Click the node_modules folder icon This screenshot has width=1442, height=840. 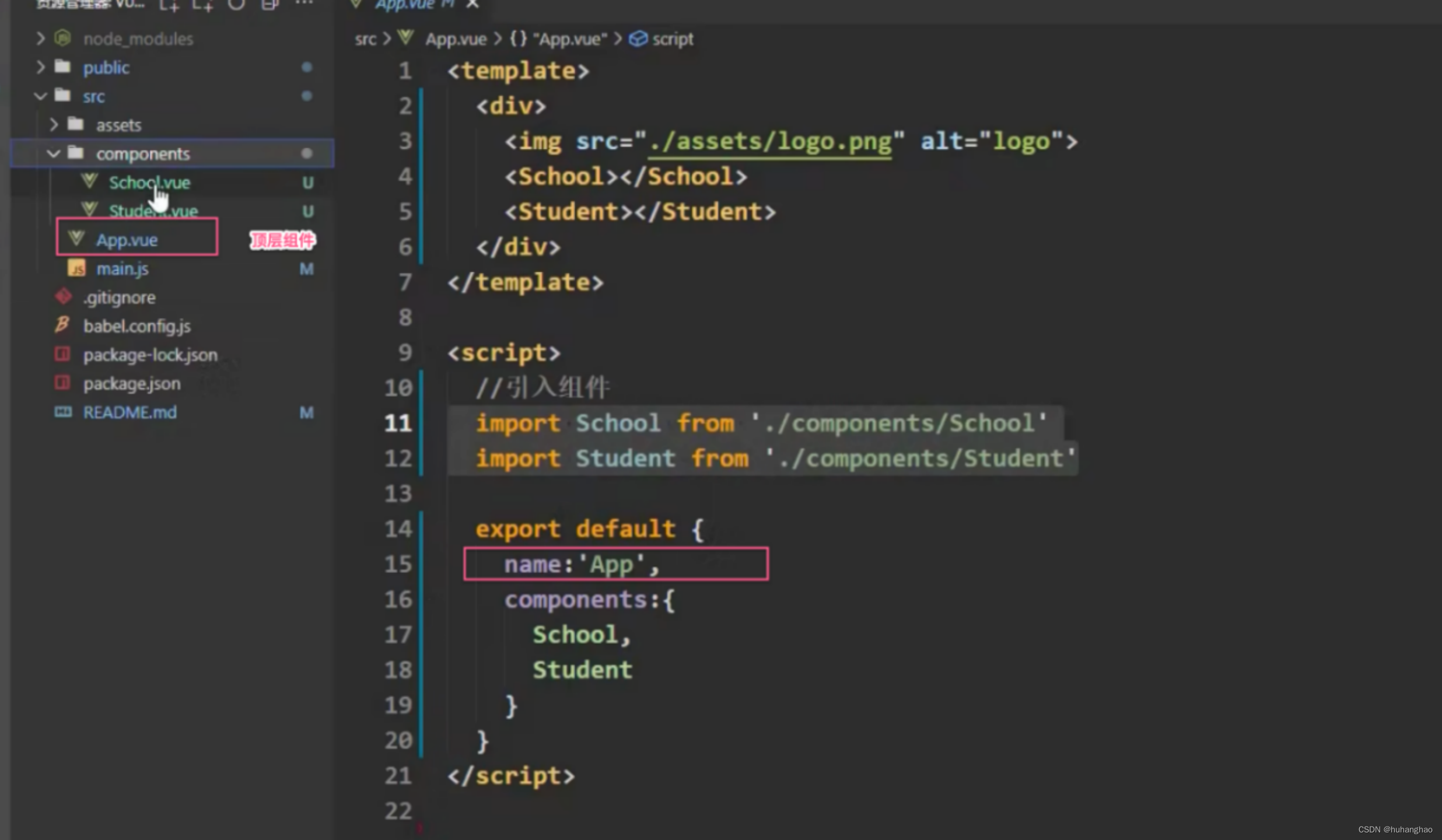63,38
